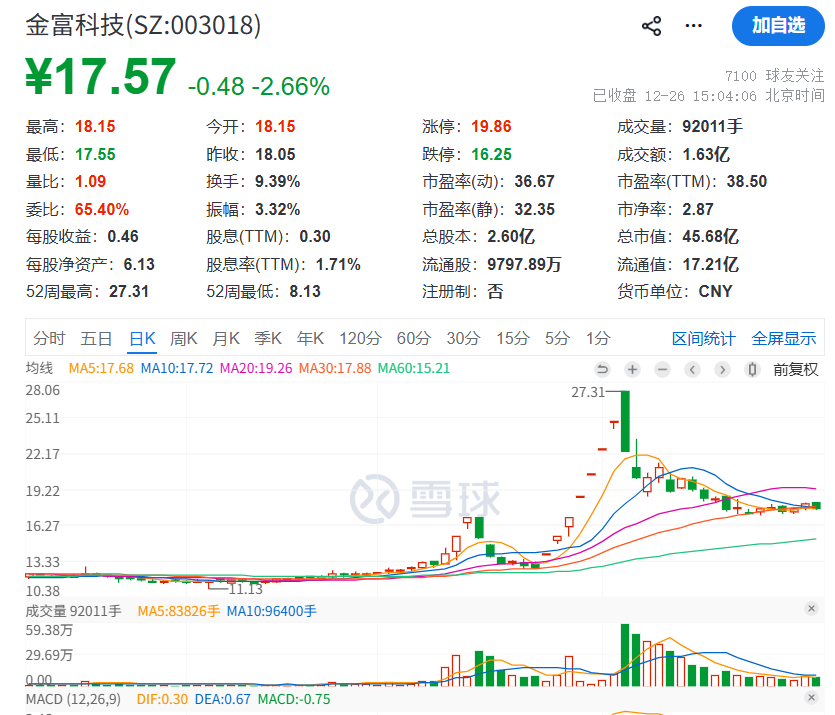Click the 52周最高 value 27.31
Screen dimensions: 835x715
pos(129,292)
